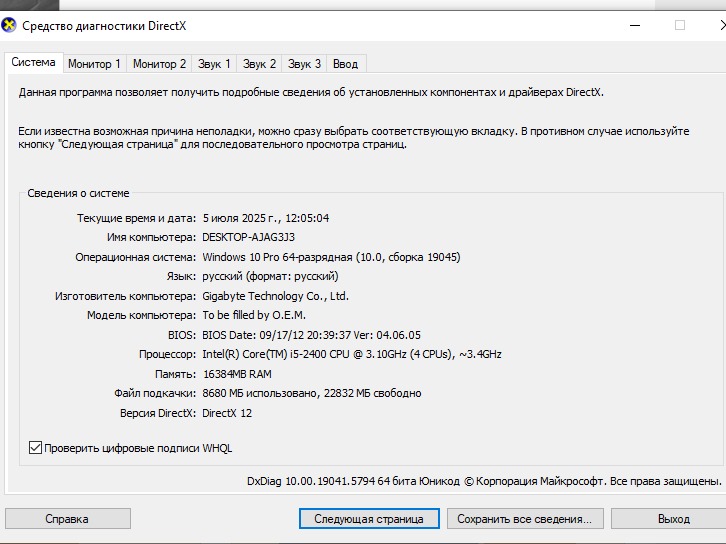Open the Звук 3 tab

304,64
